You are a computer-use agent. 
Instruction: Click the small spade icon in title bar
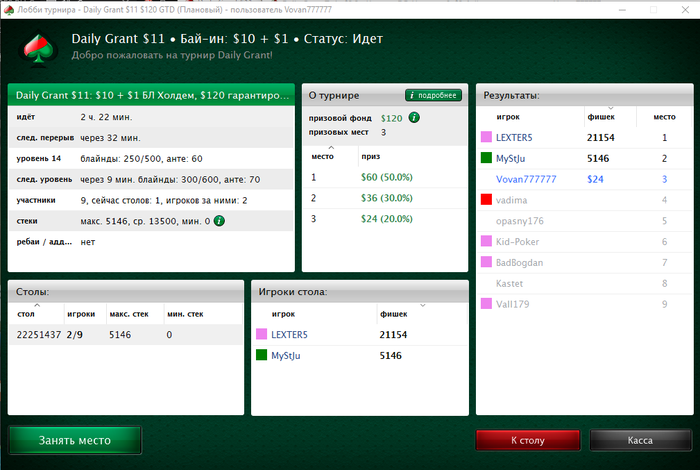click(8, 9)
